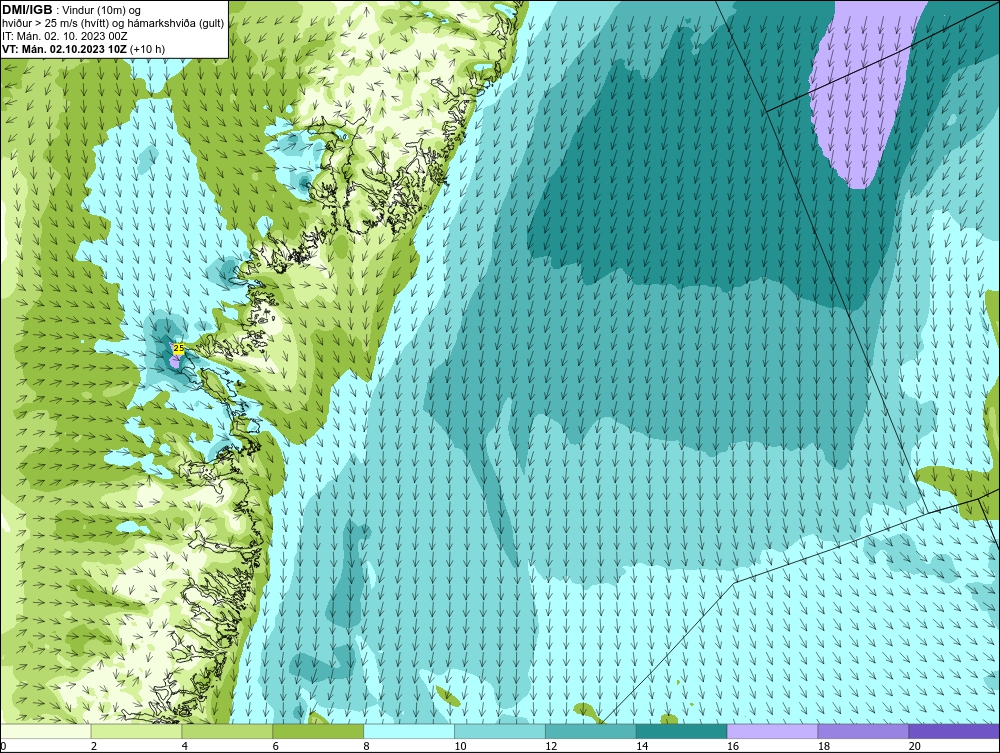
Task: Click the legend label '8'
Action: point(366,746)
